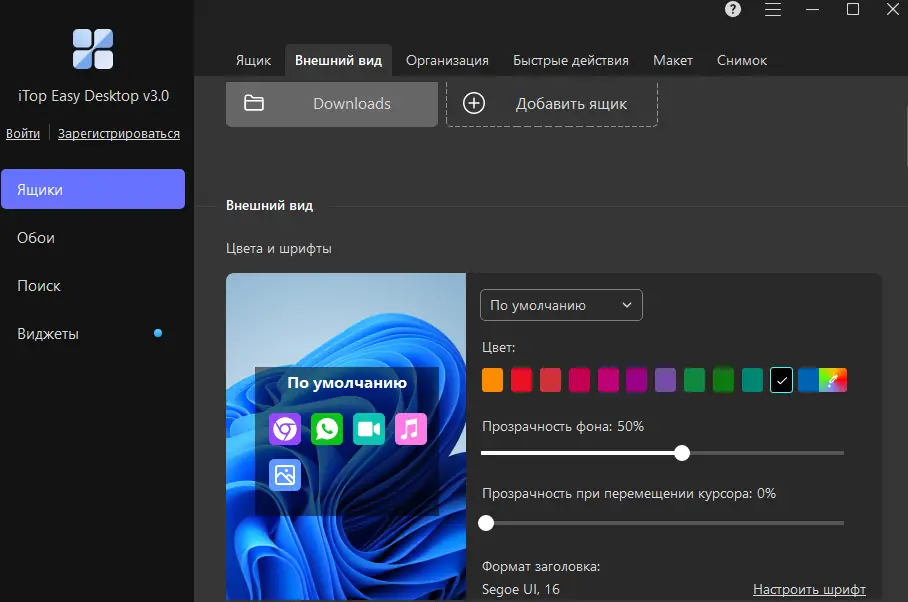908x602 pixels.
Task: Expand the По умолчанию theme dropdown
Action: [561, 305]
